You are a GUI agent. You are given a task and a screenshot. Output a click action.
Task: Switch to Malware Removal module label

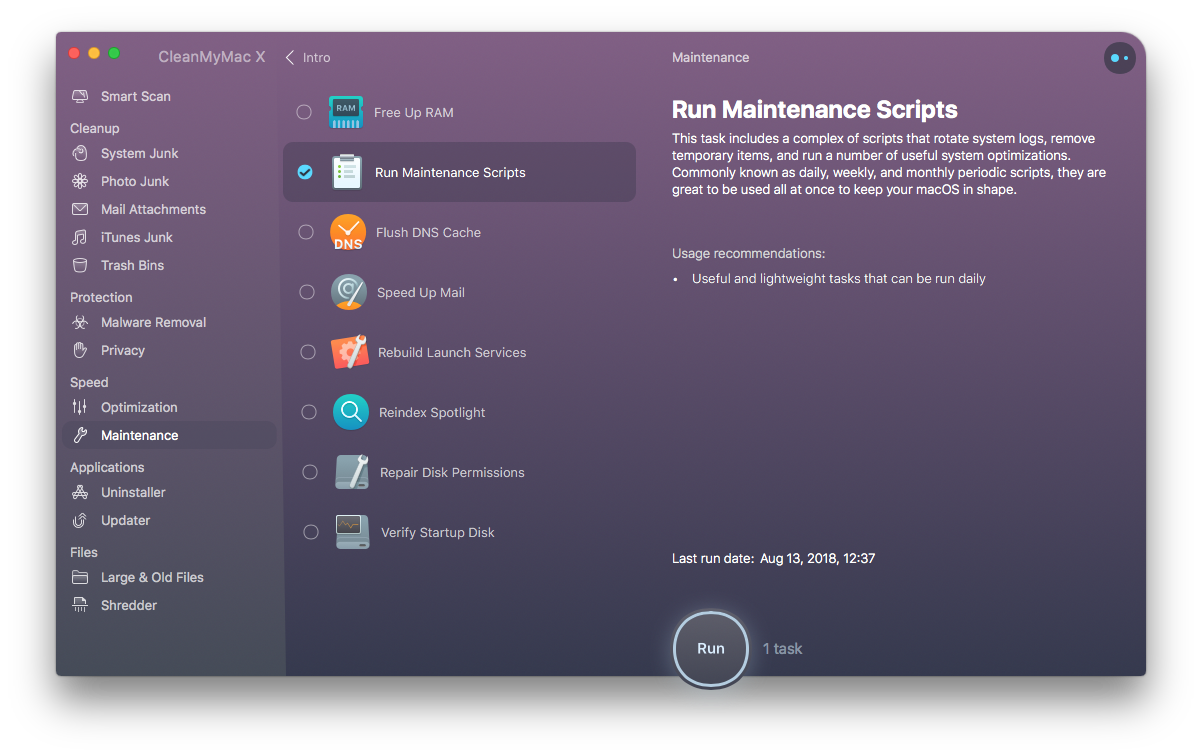[154, 322]
